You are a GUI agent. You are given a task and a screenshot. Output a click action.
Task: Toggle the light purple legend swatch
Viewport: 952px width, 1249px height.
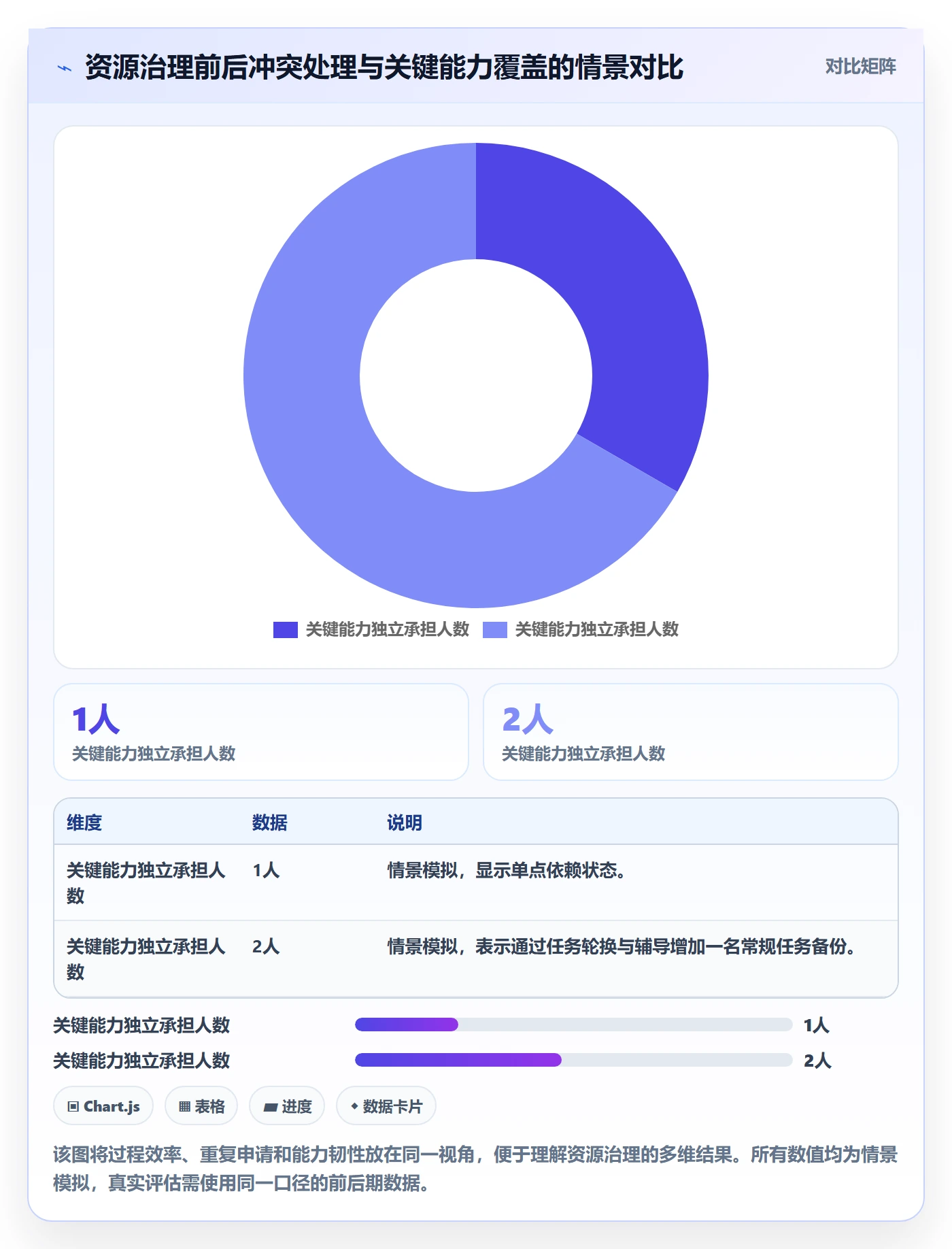pos(495,630)
